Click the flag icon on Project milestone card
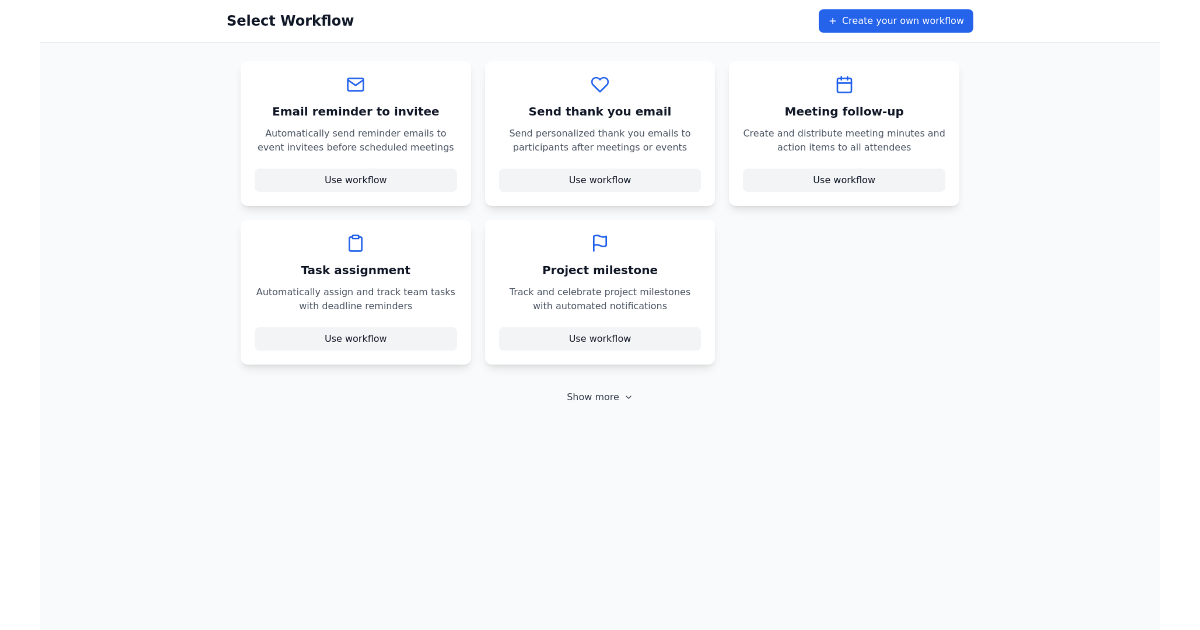This screenshot has height=630, width=1200. click(599, 243)
